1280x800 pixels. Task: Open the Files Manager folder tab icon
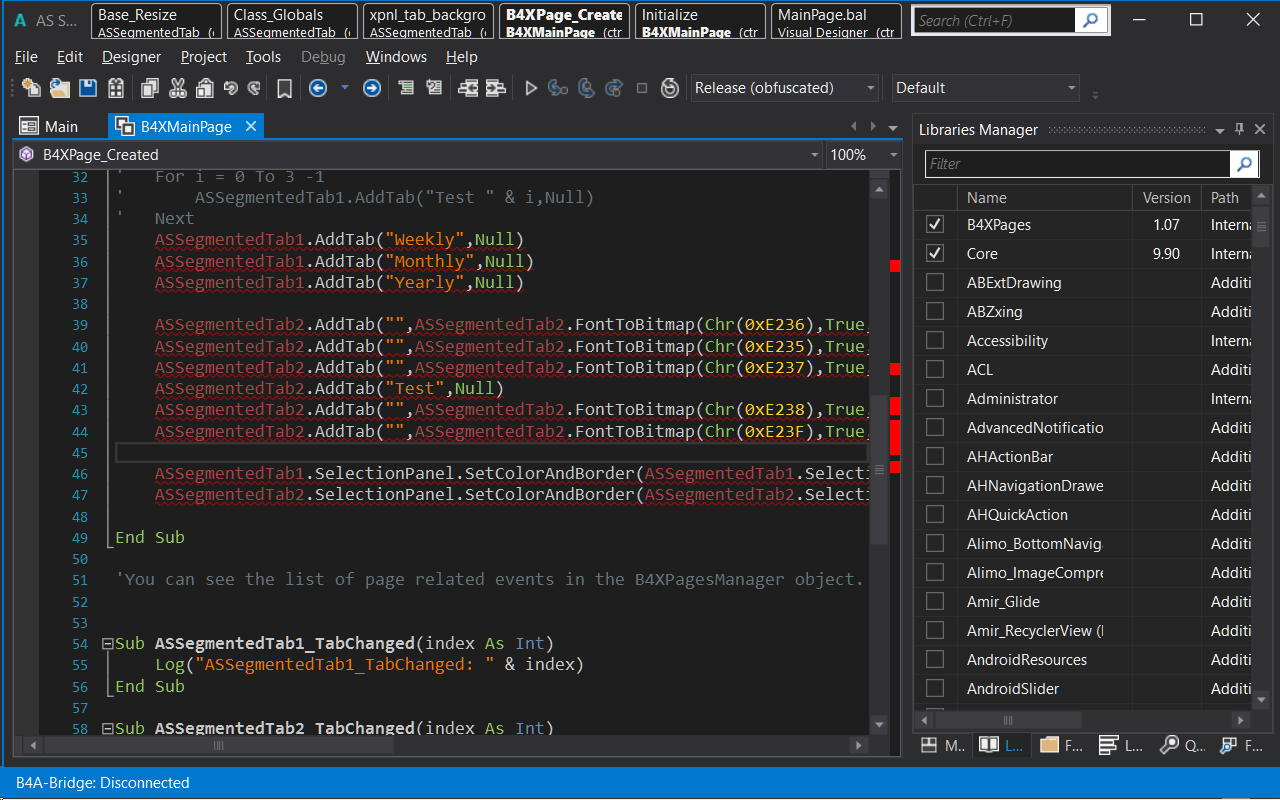click(1049, 745)
